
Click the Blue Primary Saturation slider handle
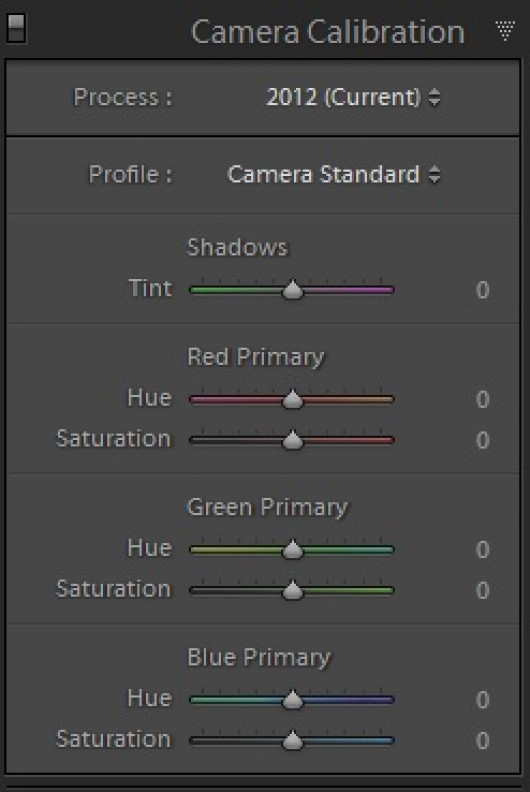point(293,740)
